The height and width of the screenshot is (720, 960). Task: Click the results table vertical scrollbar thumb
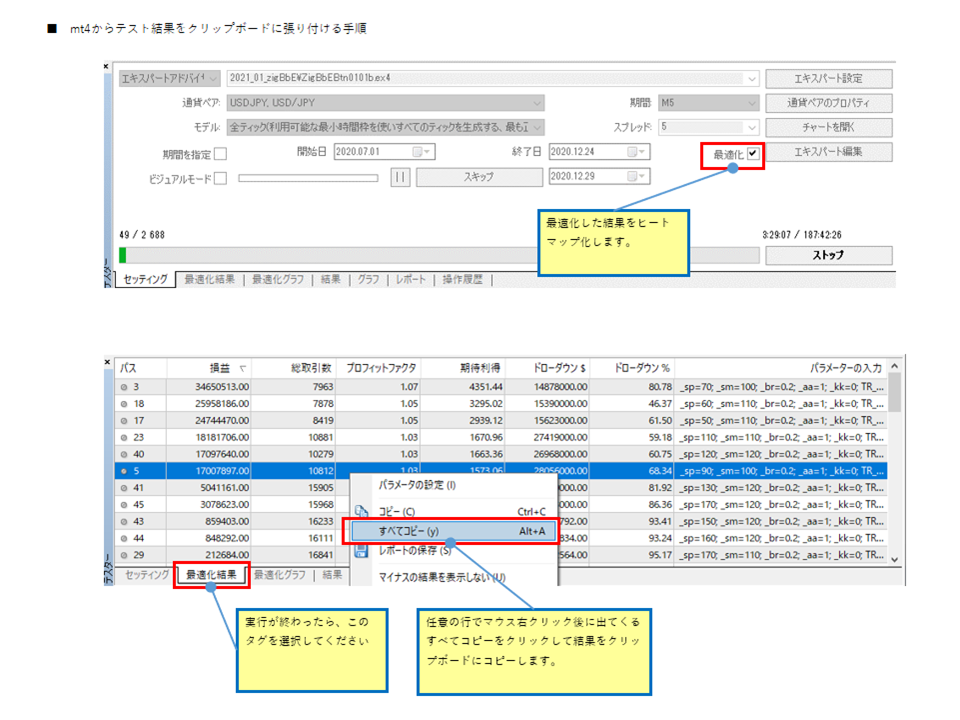894,392
